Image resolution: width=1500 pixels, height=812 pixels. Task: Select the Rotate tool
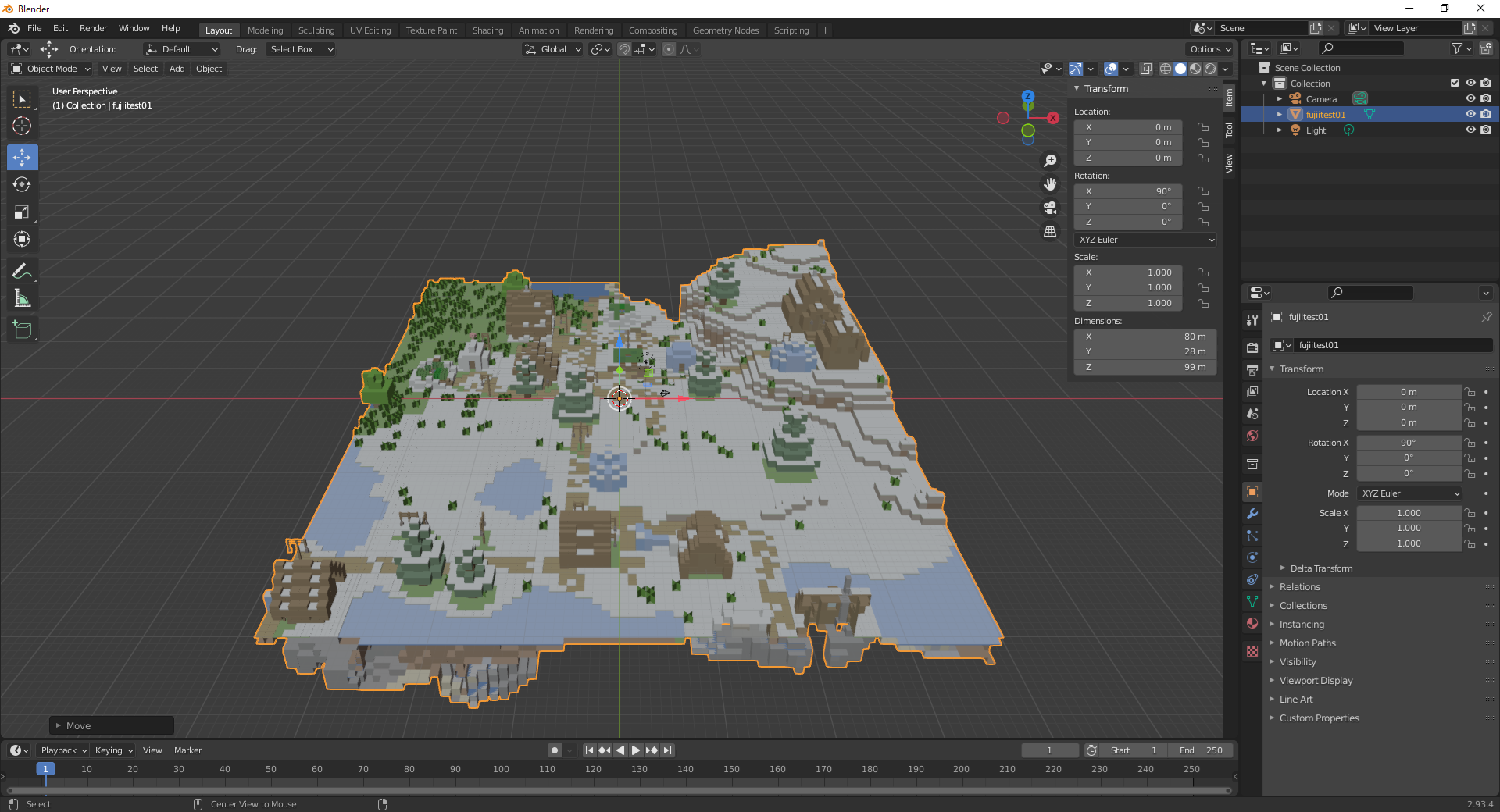(22, 184)
